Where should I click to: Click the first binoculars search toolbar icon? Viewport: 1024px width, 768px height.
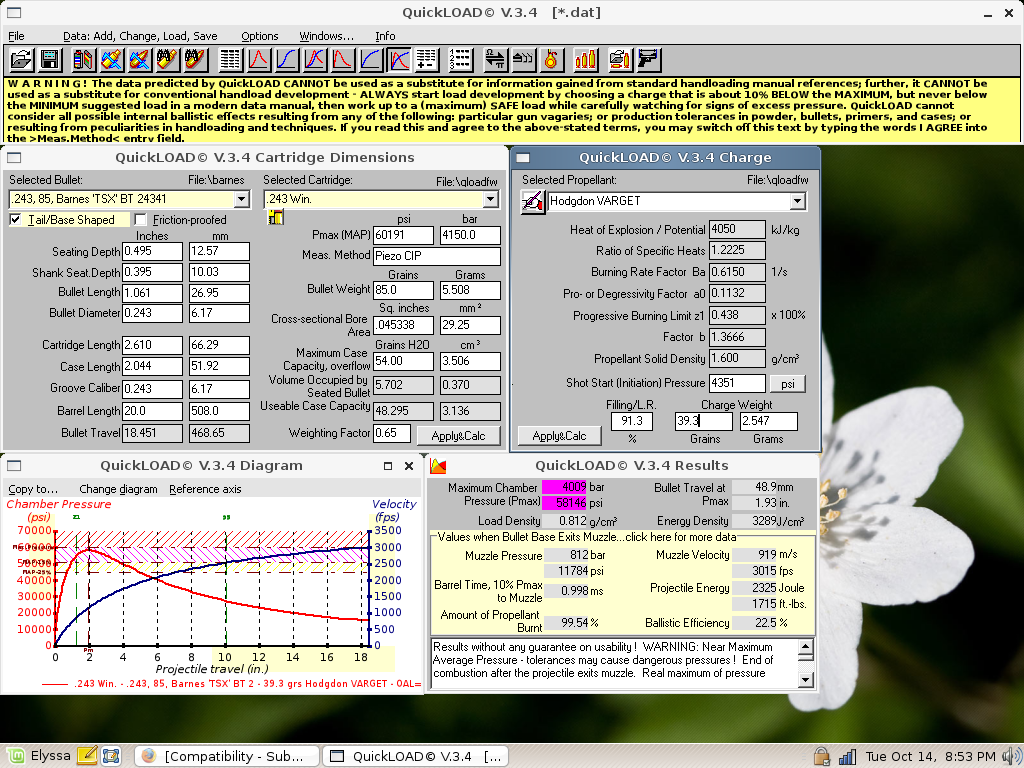168,60
